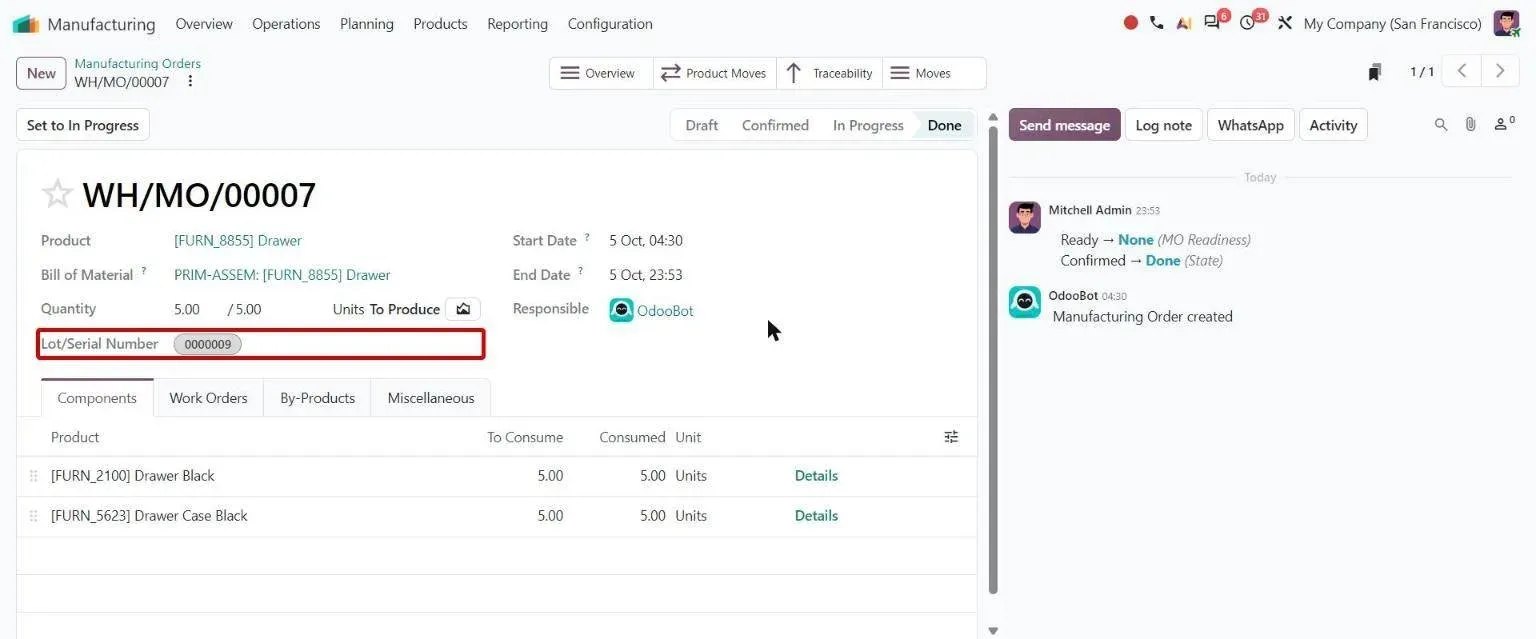Click the drag handle for Drawer Case Black row

coord(33,516)
